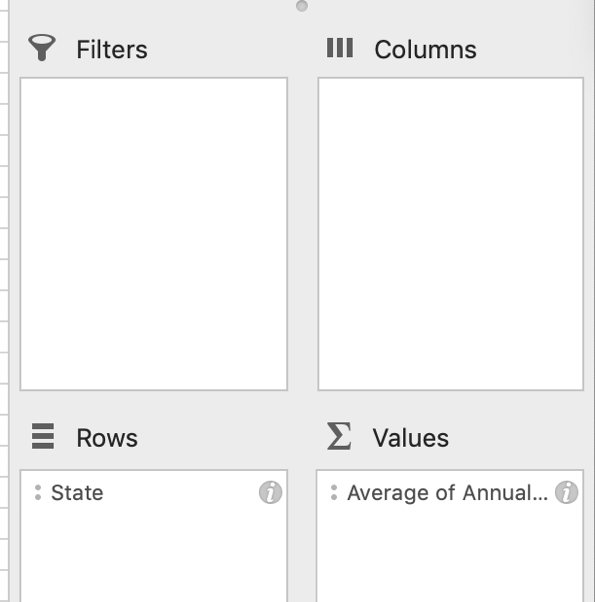The width and height of the screenshot is (595, 602).
Task: Click the Values sigma icon
Action: click(x=339, y=436)
